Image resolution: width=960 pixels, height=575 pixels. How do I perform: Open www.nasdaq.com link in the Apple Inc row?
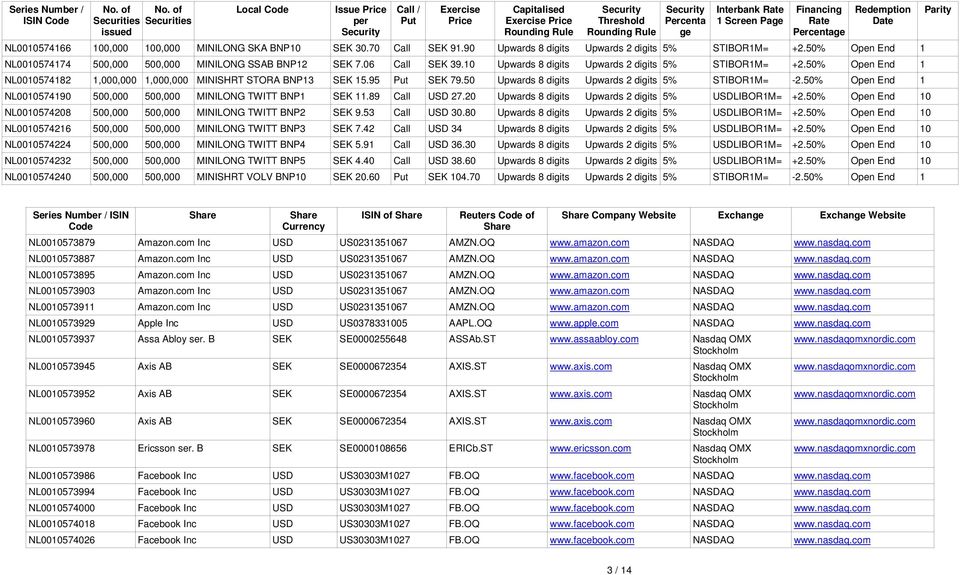(831, 323)
